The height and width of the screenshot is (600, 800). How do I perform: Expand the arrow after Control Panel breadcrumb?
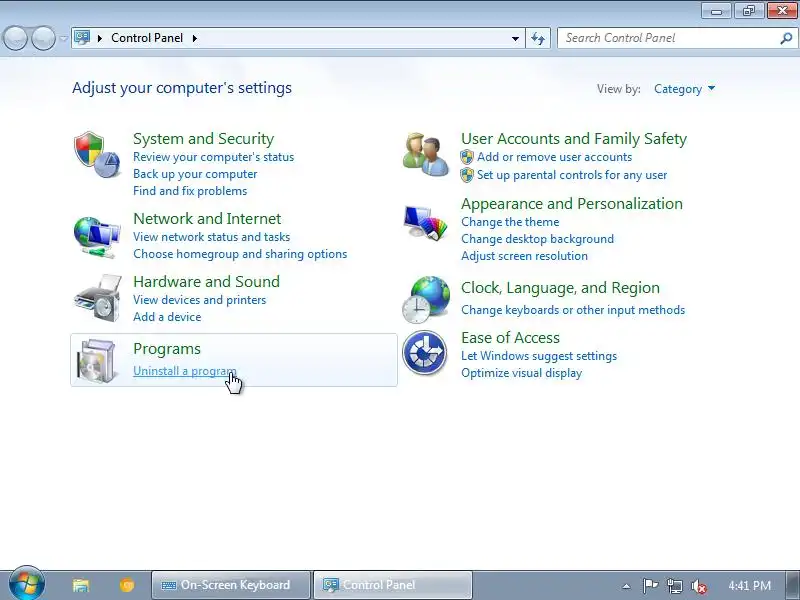195,38
